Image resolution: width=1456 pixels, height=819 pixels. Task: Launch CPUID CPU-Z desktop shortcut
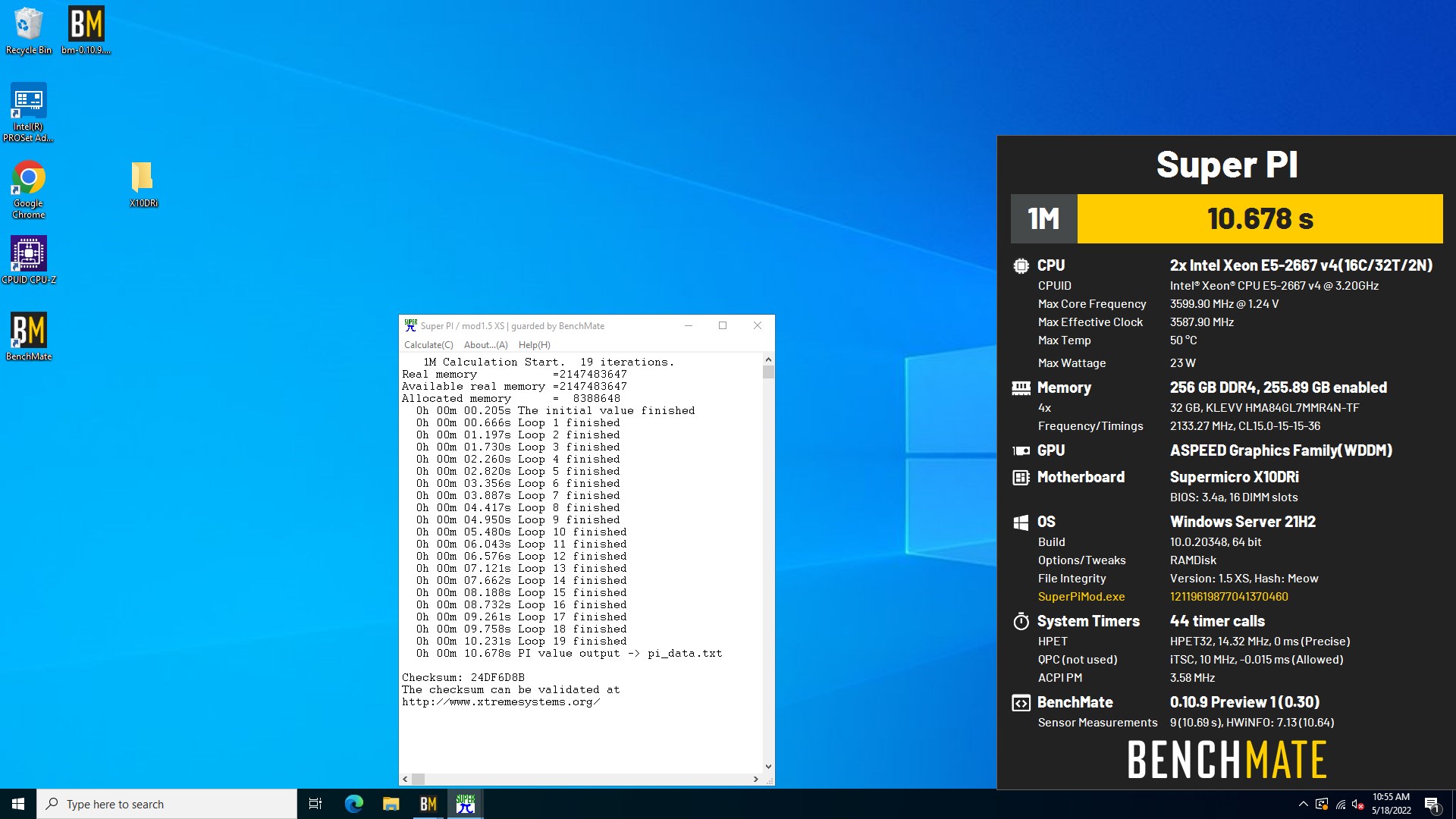pos(28,260)
